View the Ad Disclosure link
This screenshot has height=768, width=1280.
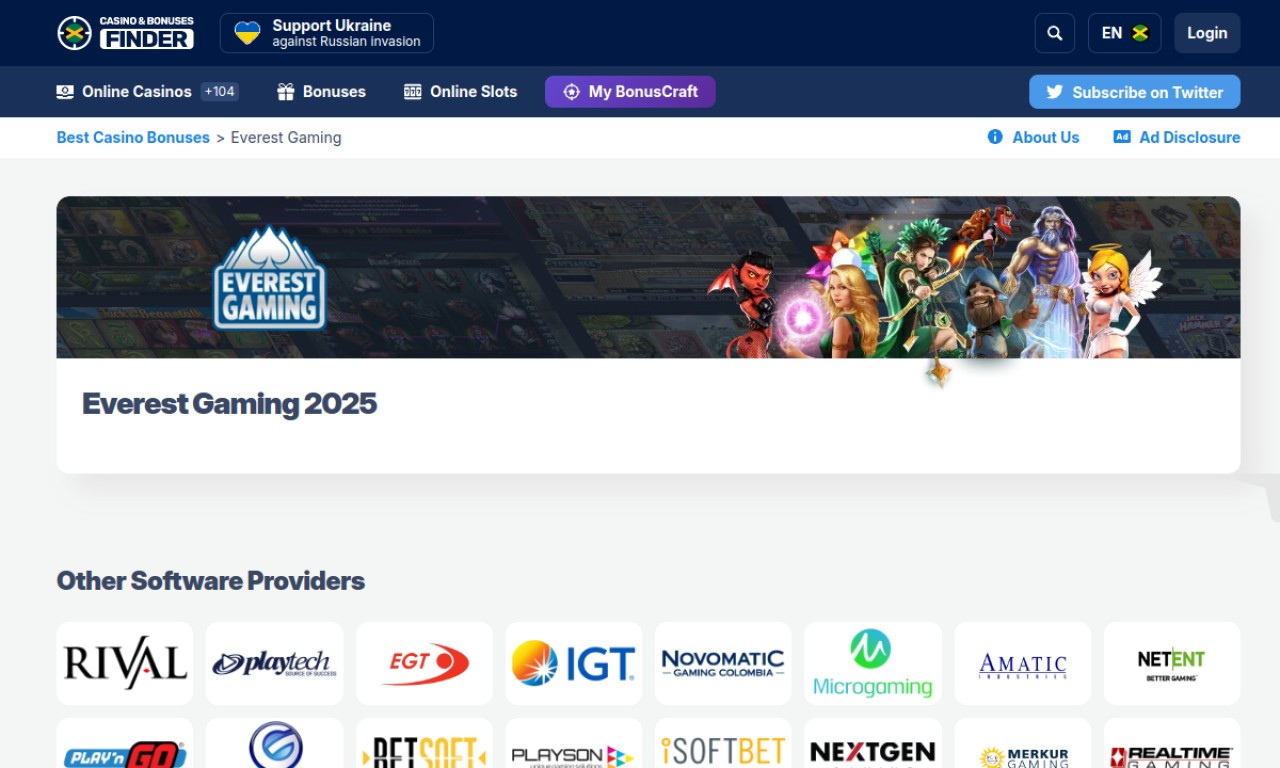click(1177, 138)
